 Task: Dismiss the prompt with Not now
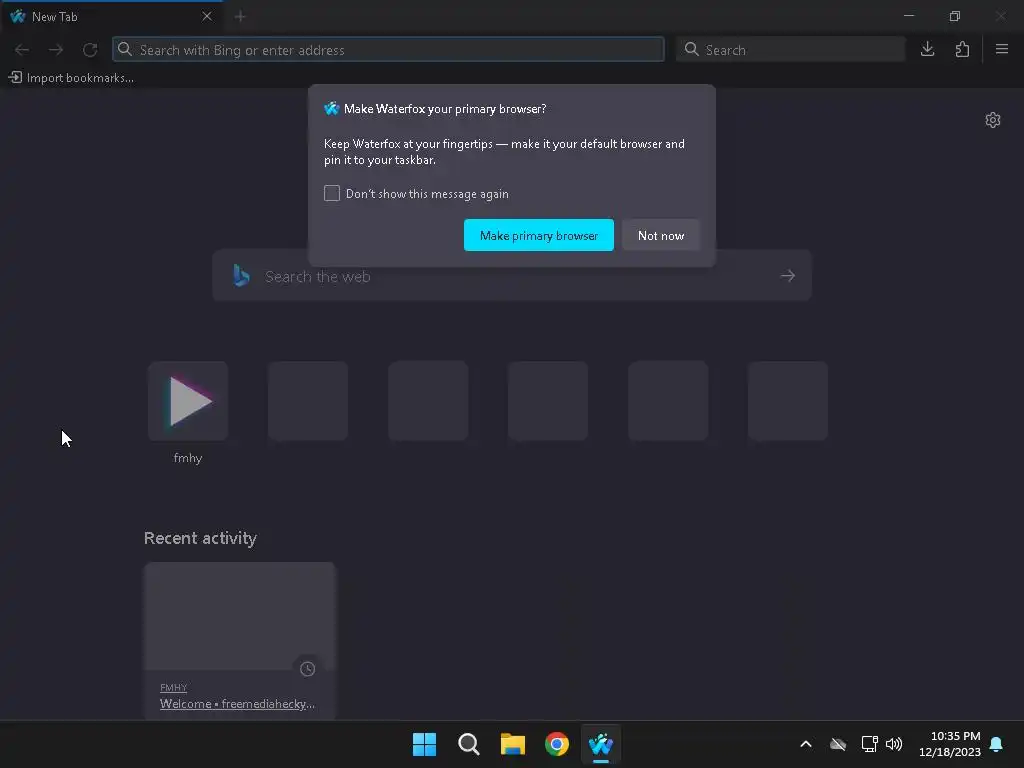(660, 235)
